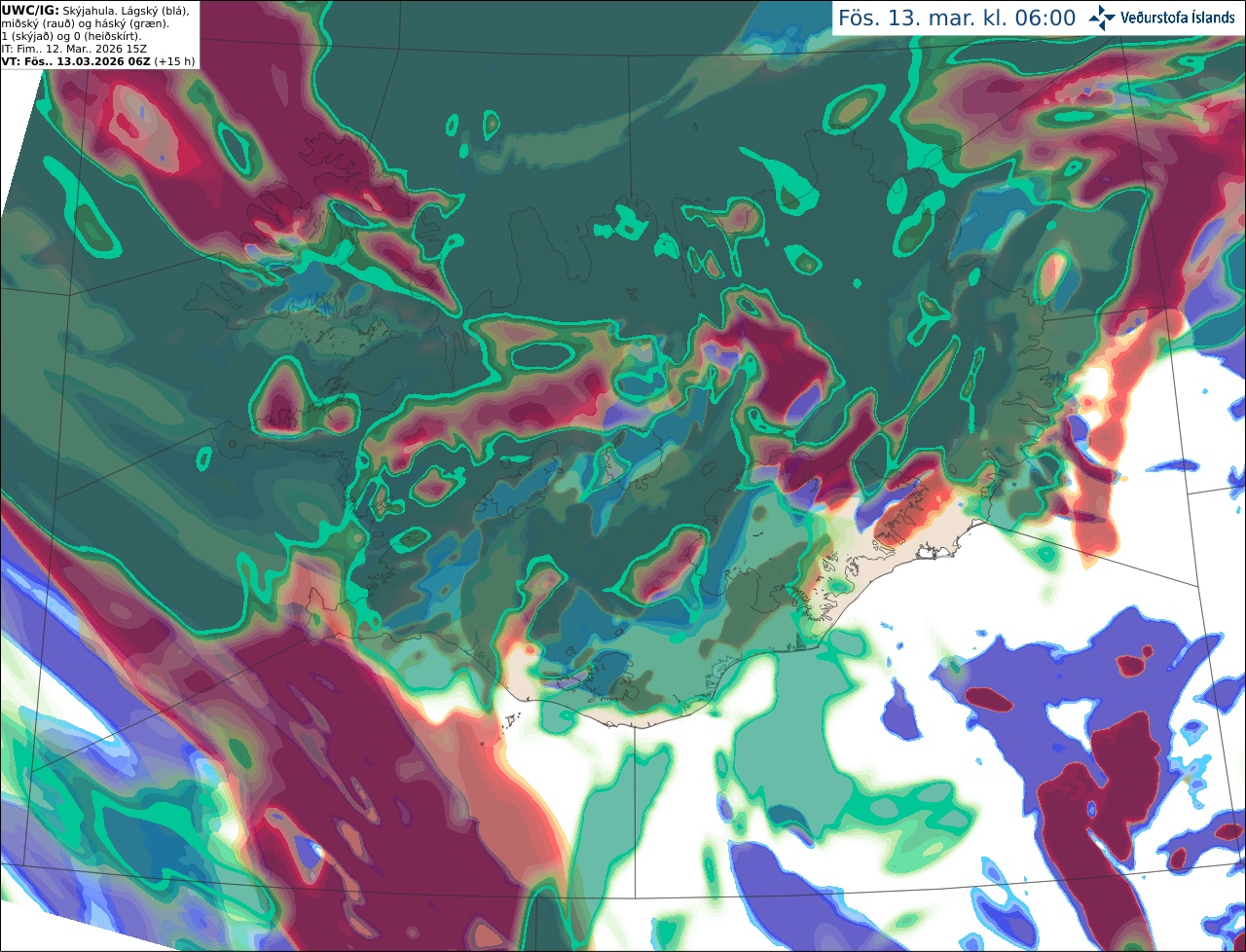Click the 'IT: Fim.. 12. Mar.. 2026 15Z' line
The height and width of the screenshot is (952, 1246).
(x=72, y=49)
